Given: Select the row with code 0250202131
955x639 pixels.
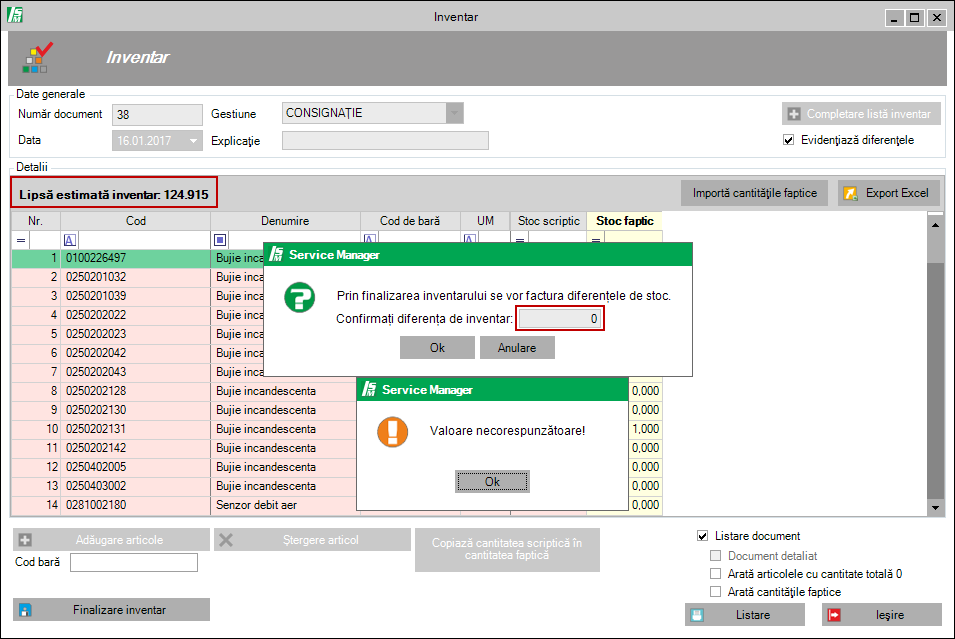Looking at the screenshot, I should point(184,429).
